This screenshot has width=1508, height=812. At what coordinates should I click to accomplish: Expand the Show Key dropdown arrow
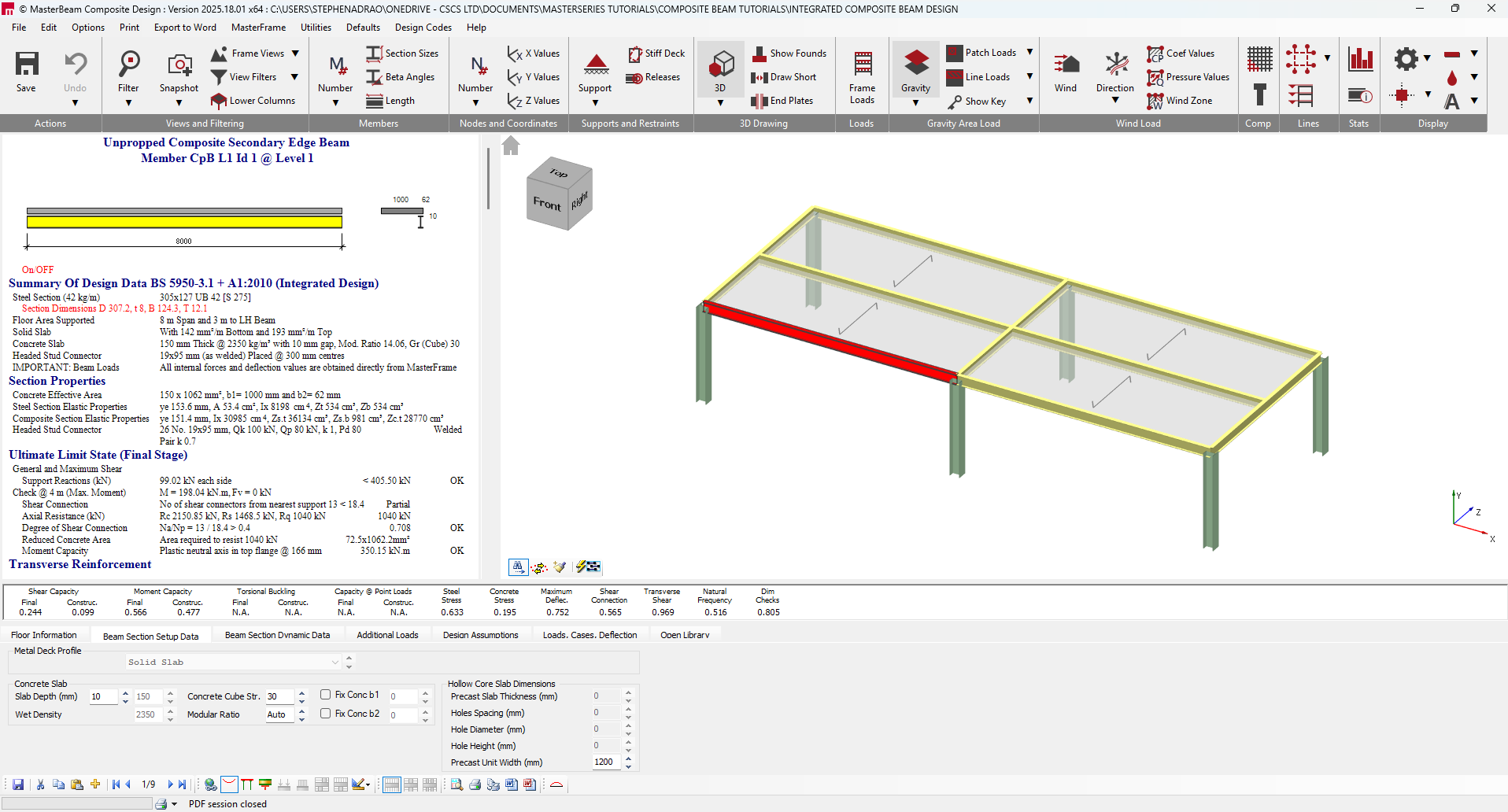1029,101
